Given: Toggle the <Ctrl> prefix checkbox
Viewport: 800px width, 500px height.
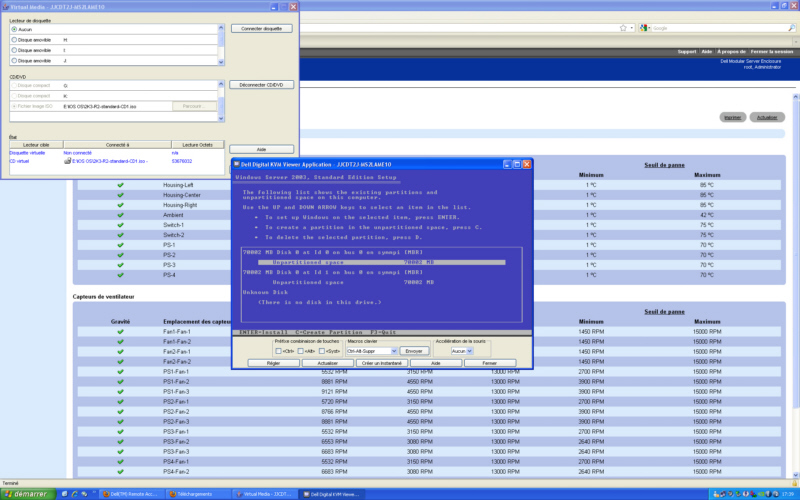Looking at the screenshot, I should pyautogui.click(x=278, y=351).
